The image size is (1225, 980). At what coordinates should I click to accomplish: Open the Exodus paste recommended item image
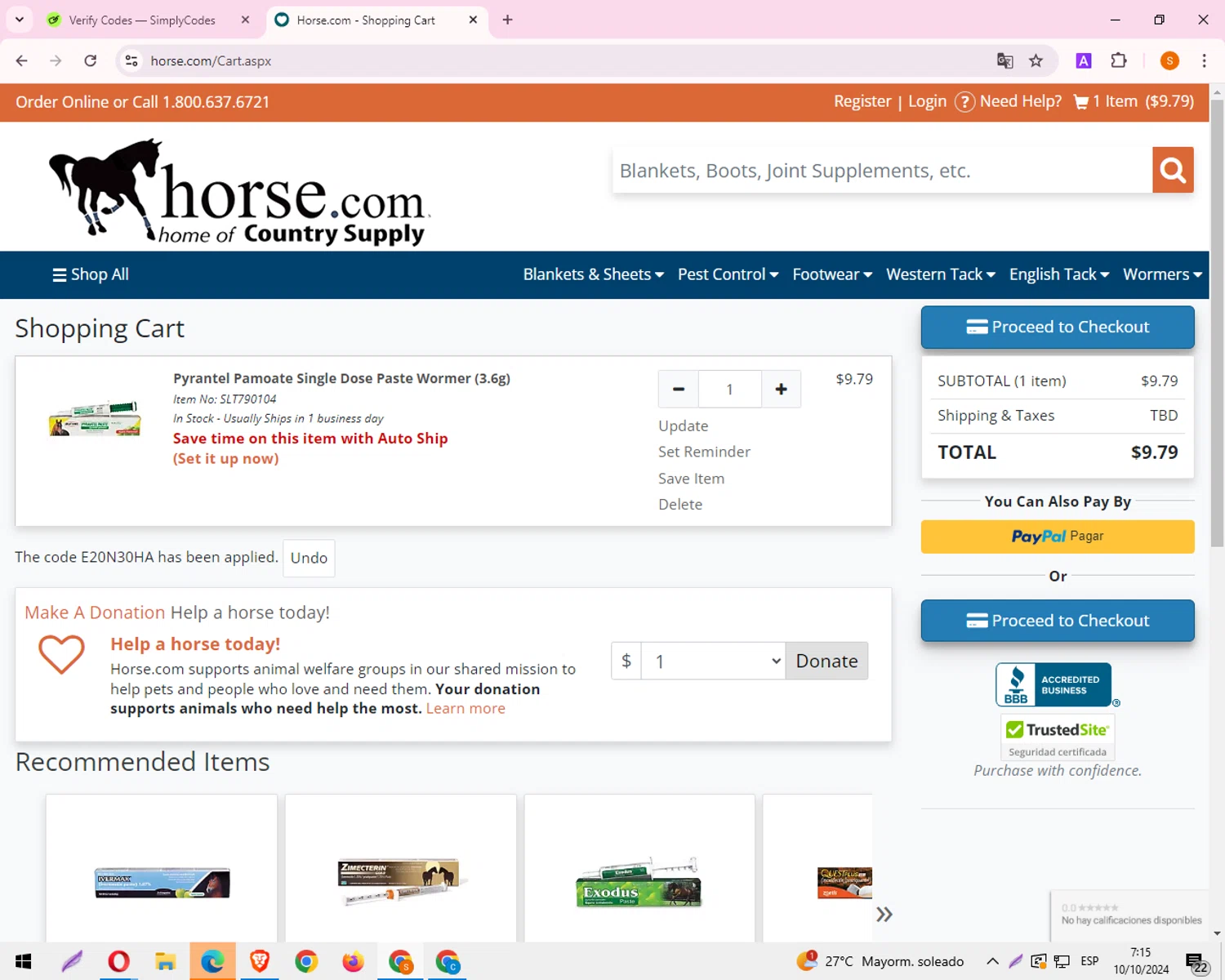pyautogui.click(x=639, y=882)
